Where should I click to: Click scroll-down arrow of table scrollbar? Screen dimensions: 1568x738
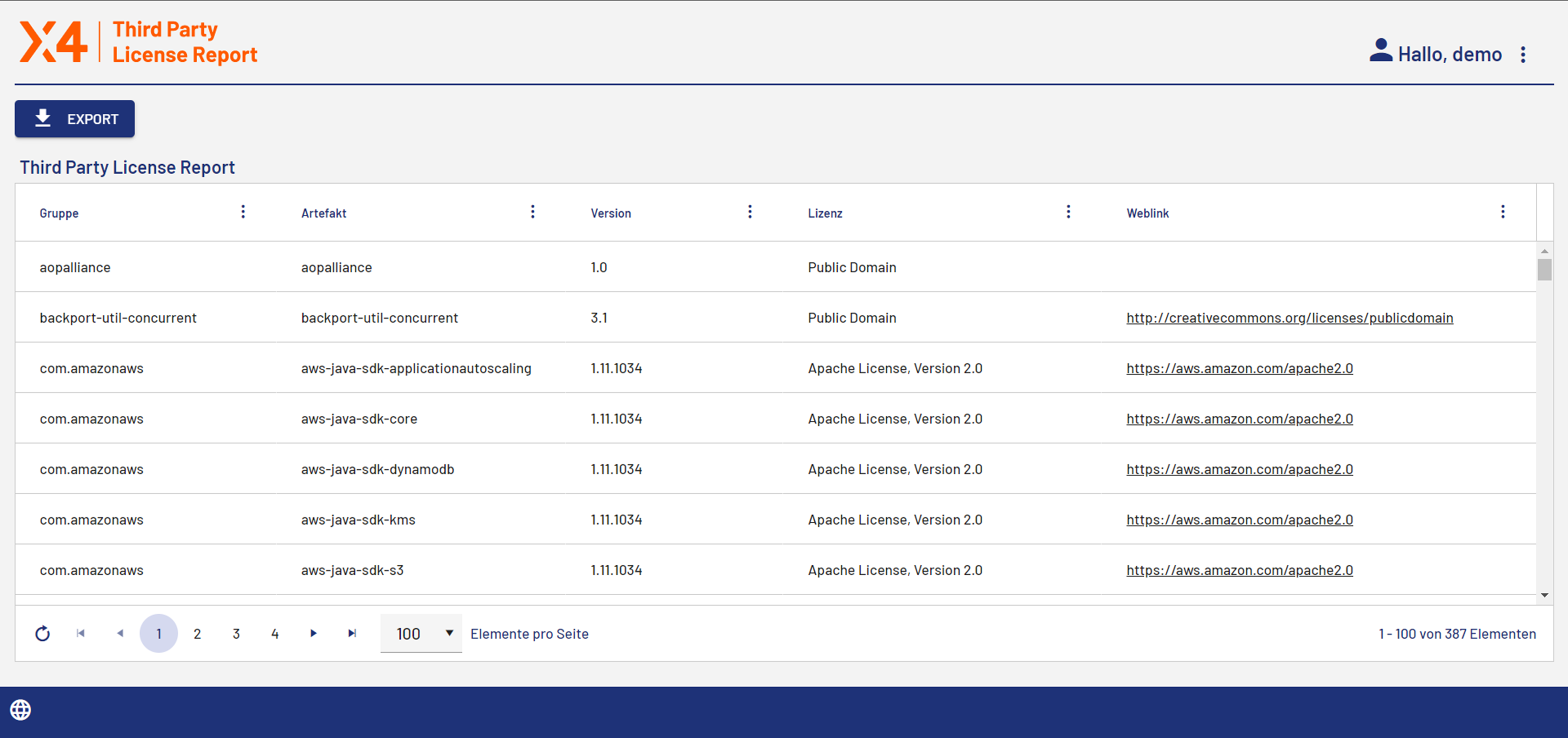[x=1544, y=595]
